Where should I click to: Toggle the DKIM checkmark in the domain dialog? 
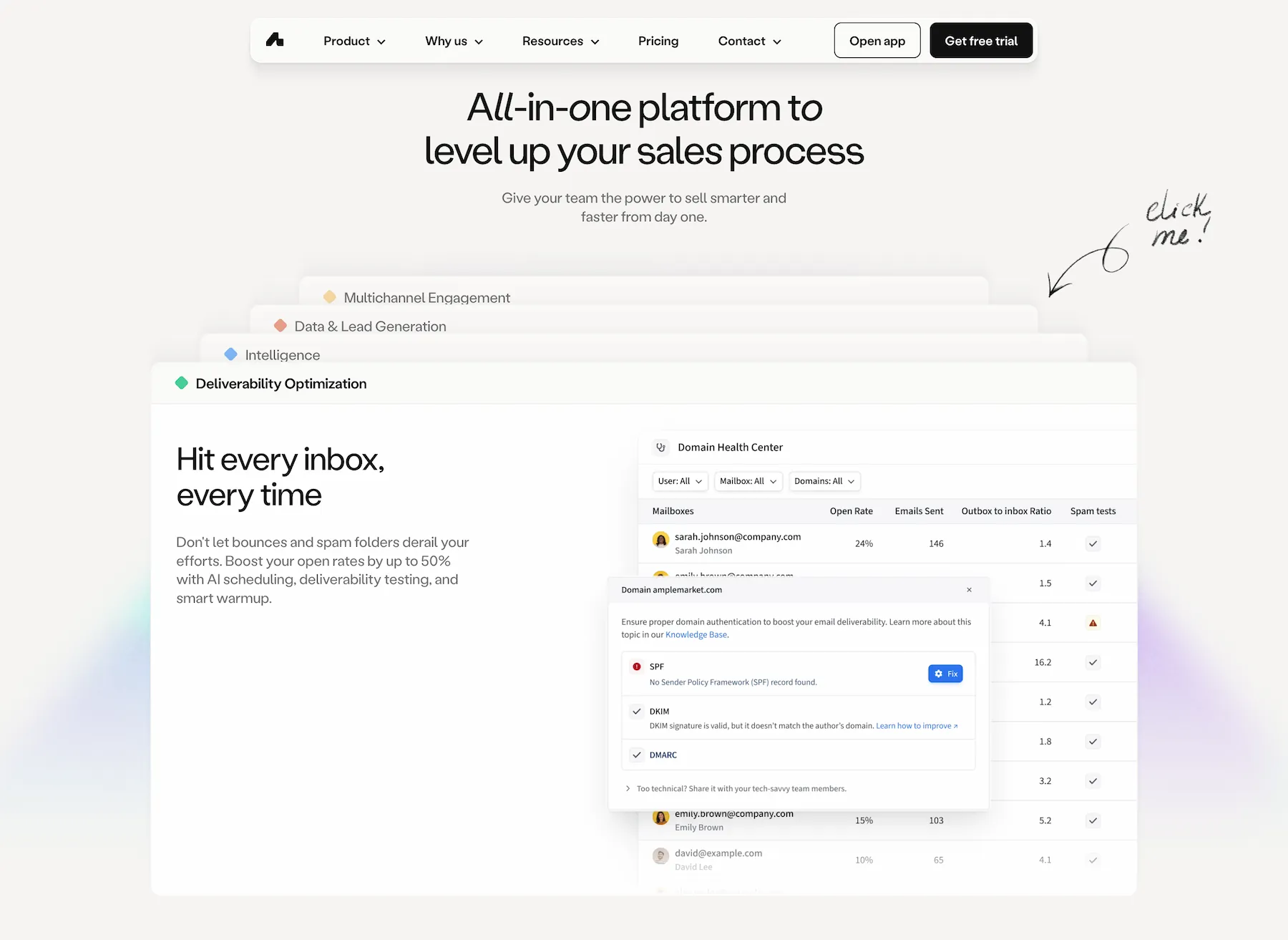pos(637,711)
